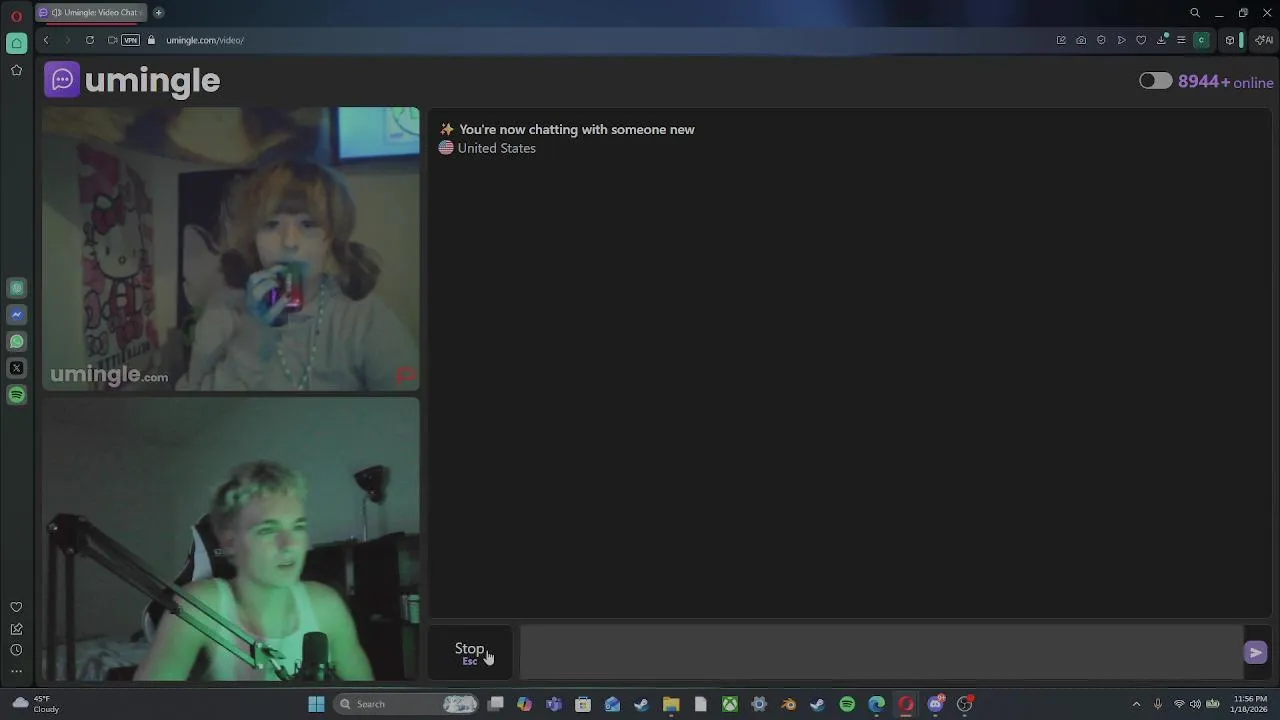Open Xbox app from the taskbar
This screenshot has width=1280, height=720.
(730, 704)
